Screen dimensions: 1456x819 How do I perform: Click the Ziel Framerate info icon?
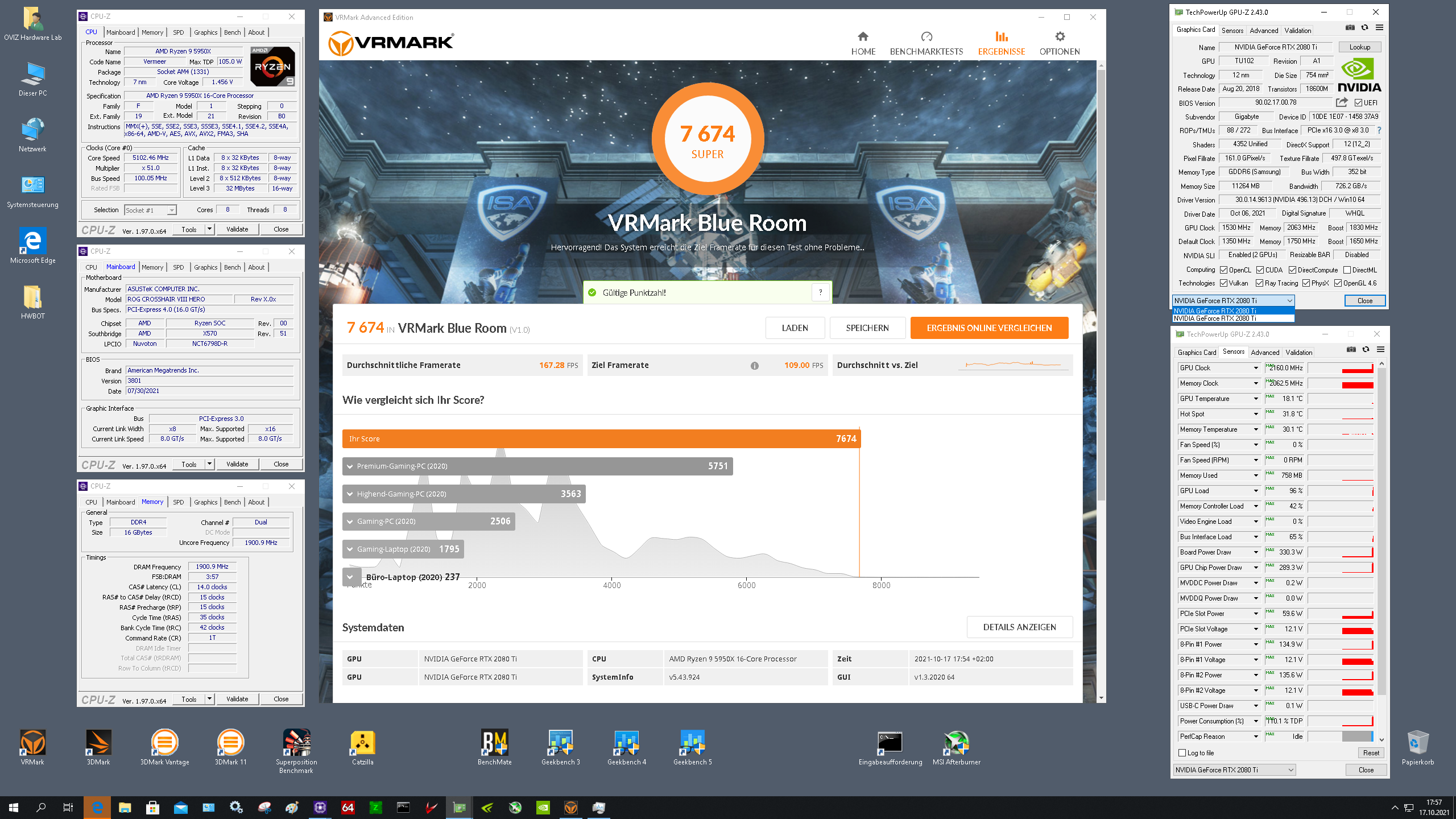754,366
